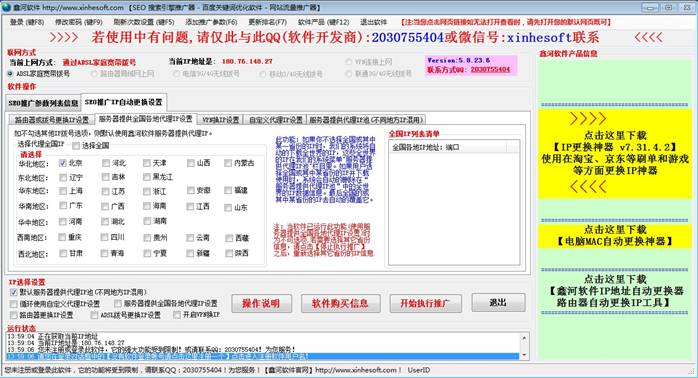Check the 福建 checkbox

228,191
